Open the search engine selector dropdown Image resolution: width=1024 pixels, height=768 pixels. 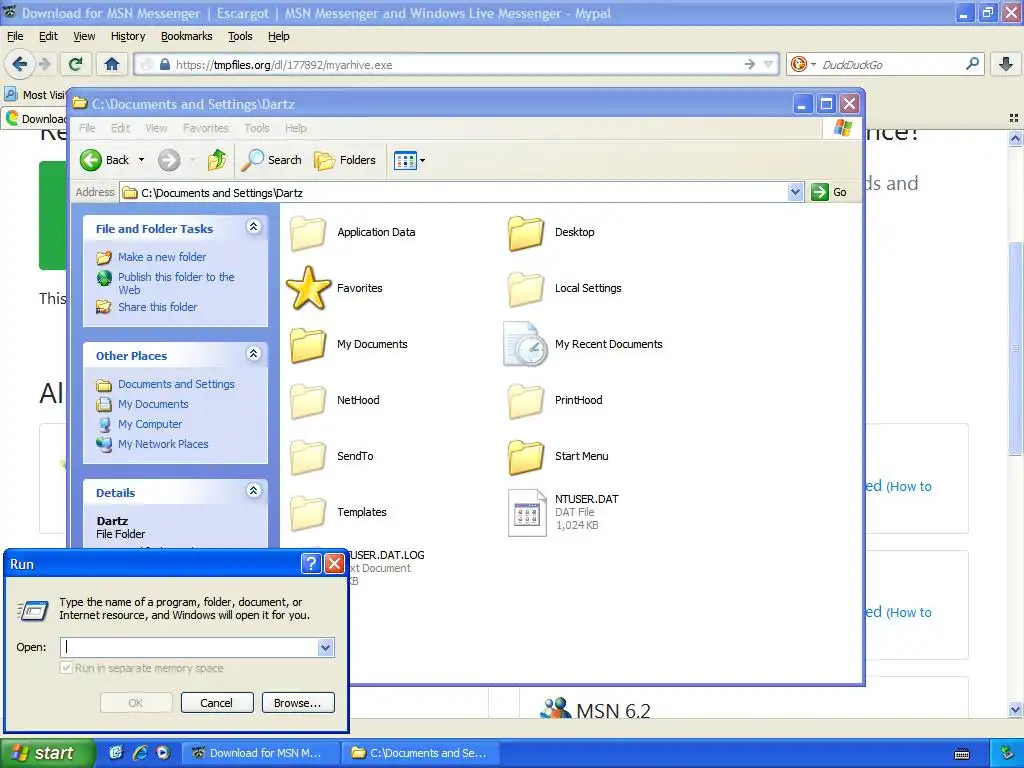click(x=813, y=64)
